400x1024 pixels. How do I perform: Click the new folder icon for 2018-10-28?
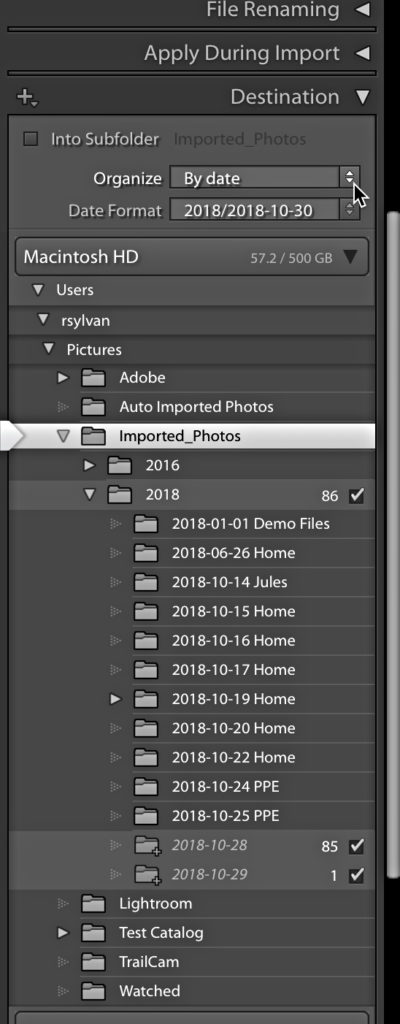point(147,846)
